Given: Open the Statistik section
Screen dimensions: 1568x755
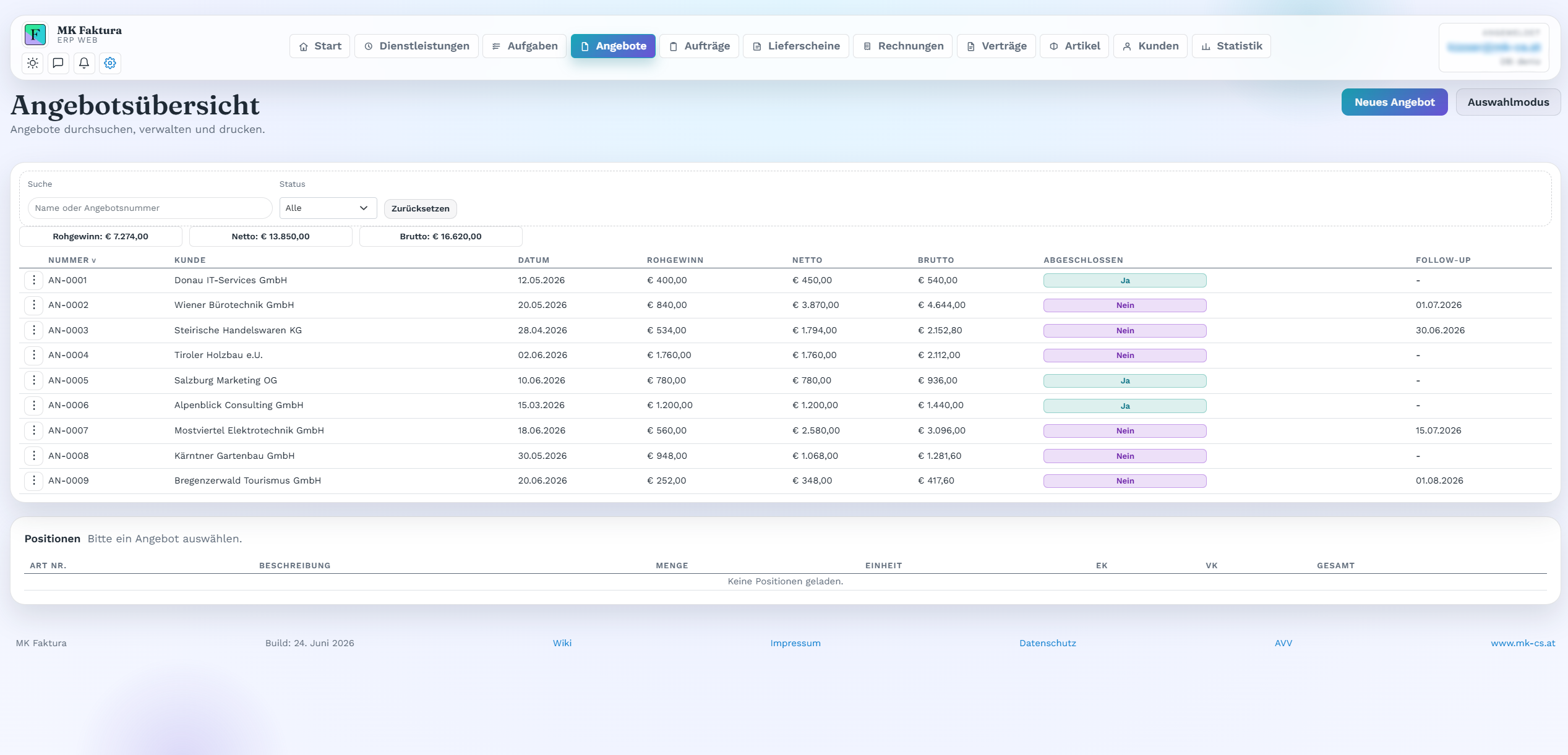Looking at the screenshot, I should tap(1232, 46).
